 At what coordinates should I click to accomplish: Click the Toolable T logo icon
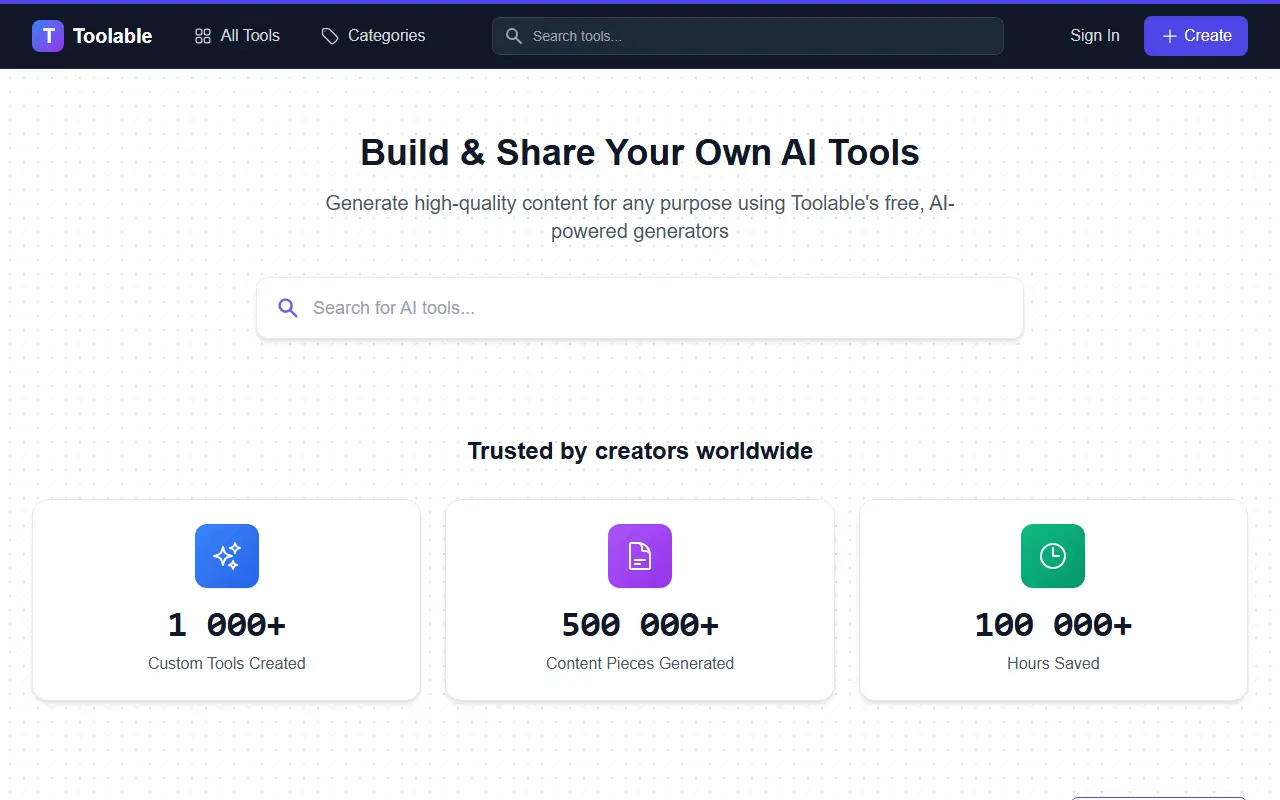pos(48,36)
